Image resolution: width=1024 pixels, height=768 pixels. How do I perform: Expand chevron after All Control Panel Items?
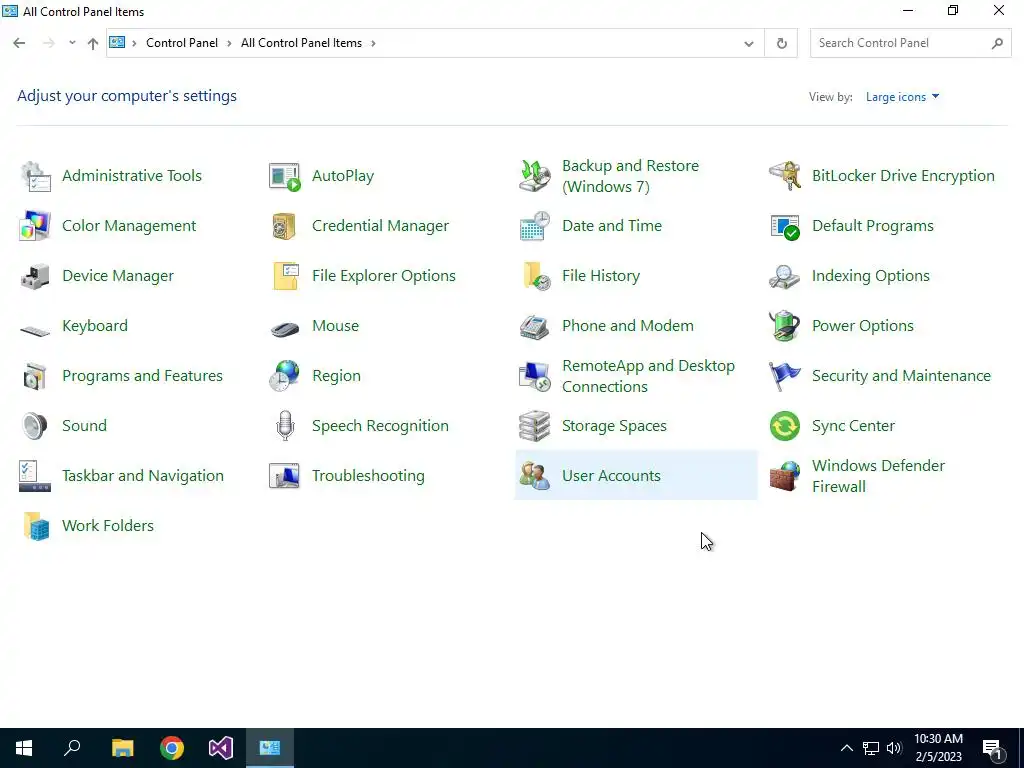point(374,43)
